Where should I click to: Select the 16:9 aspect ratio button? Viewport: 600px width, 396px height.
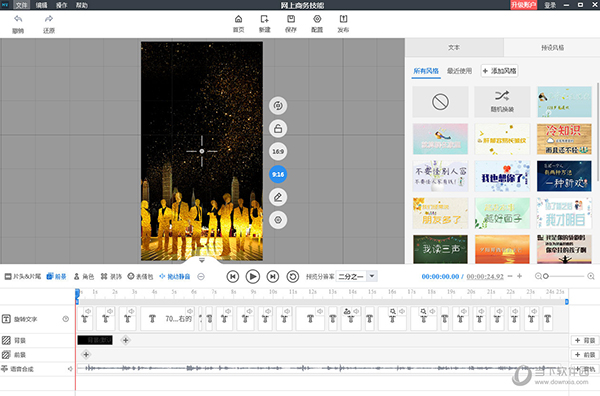[x=278, y=152]
